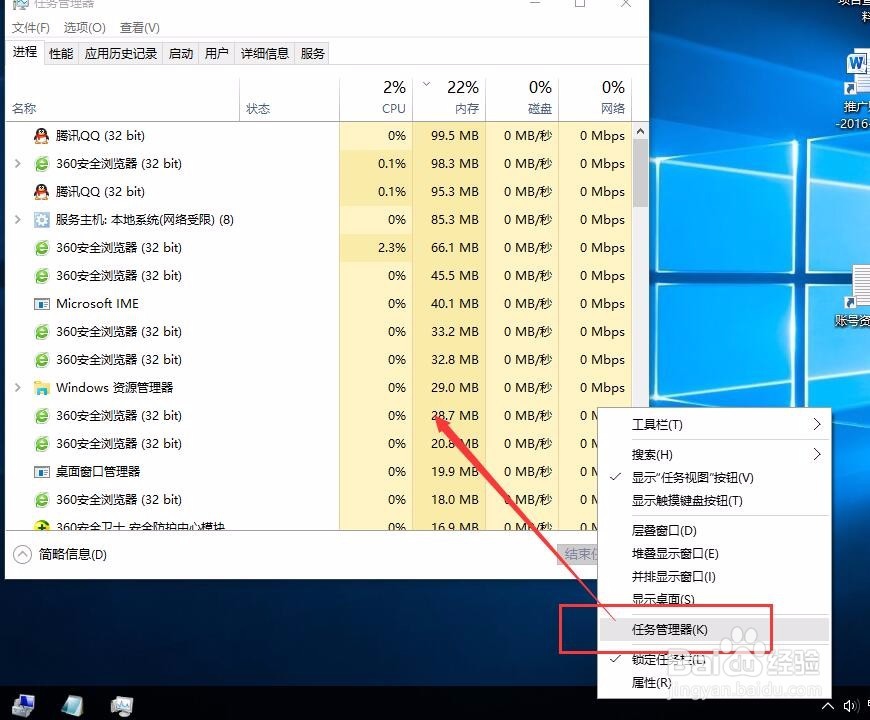Open the 查看(V) menu

pyautogui.click(x=140, y=28)
